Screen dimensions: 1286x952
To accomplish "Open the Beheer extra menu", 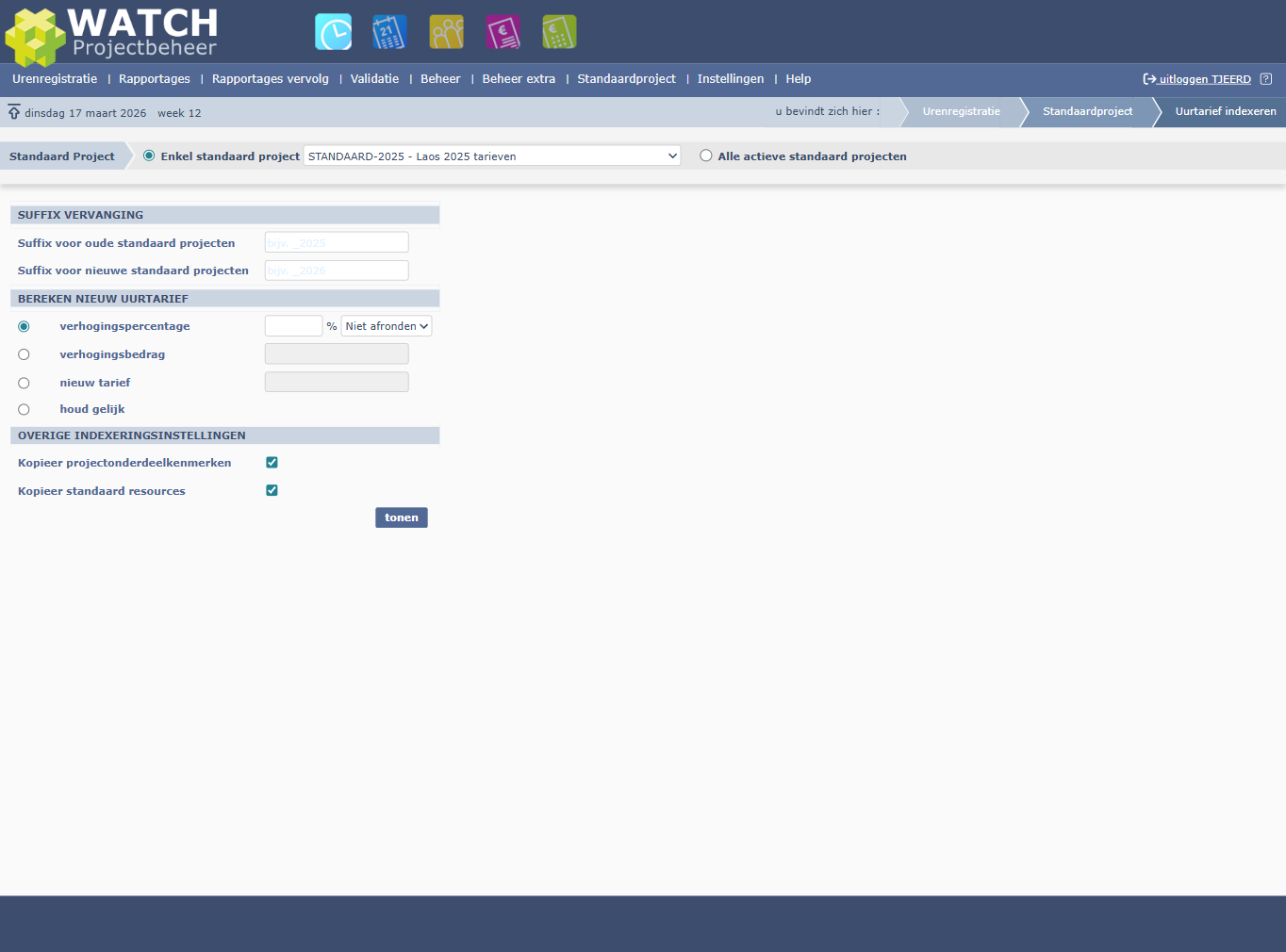I will click(x=519, y=79).
